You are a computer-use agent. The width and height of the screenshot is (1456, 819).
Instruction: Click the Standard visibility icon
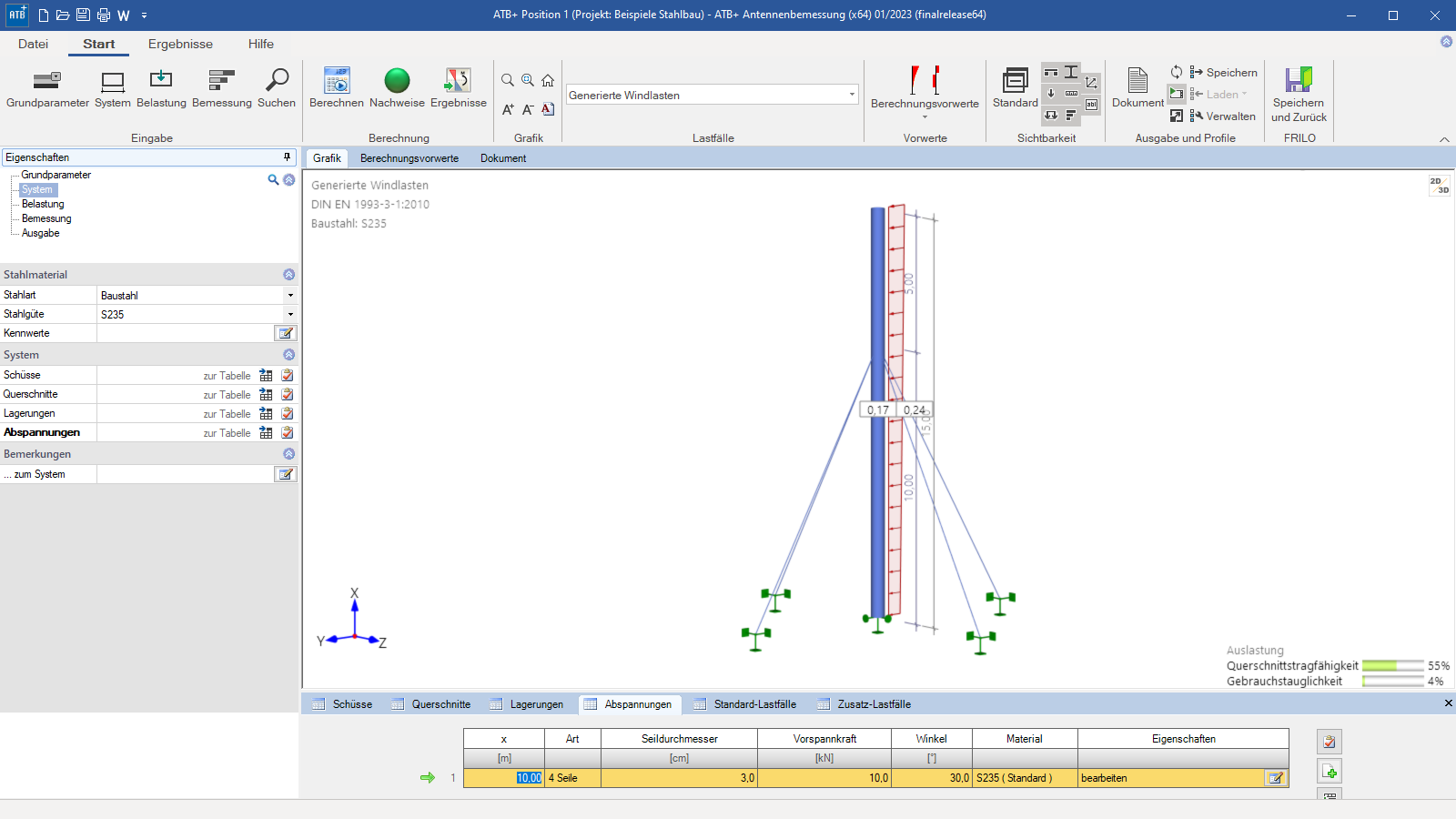(x=1016, y=89)
